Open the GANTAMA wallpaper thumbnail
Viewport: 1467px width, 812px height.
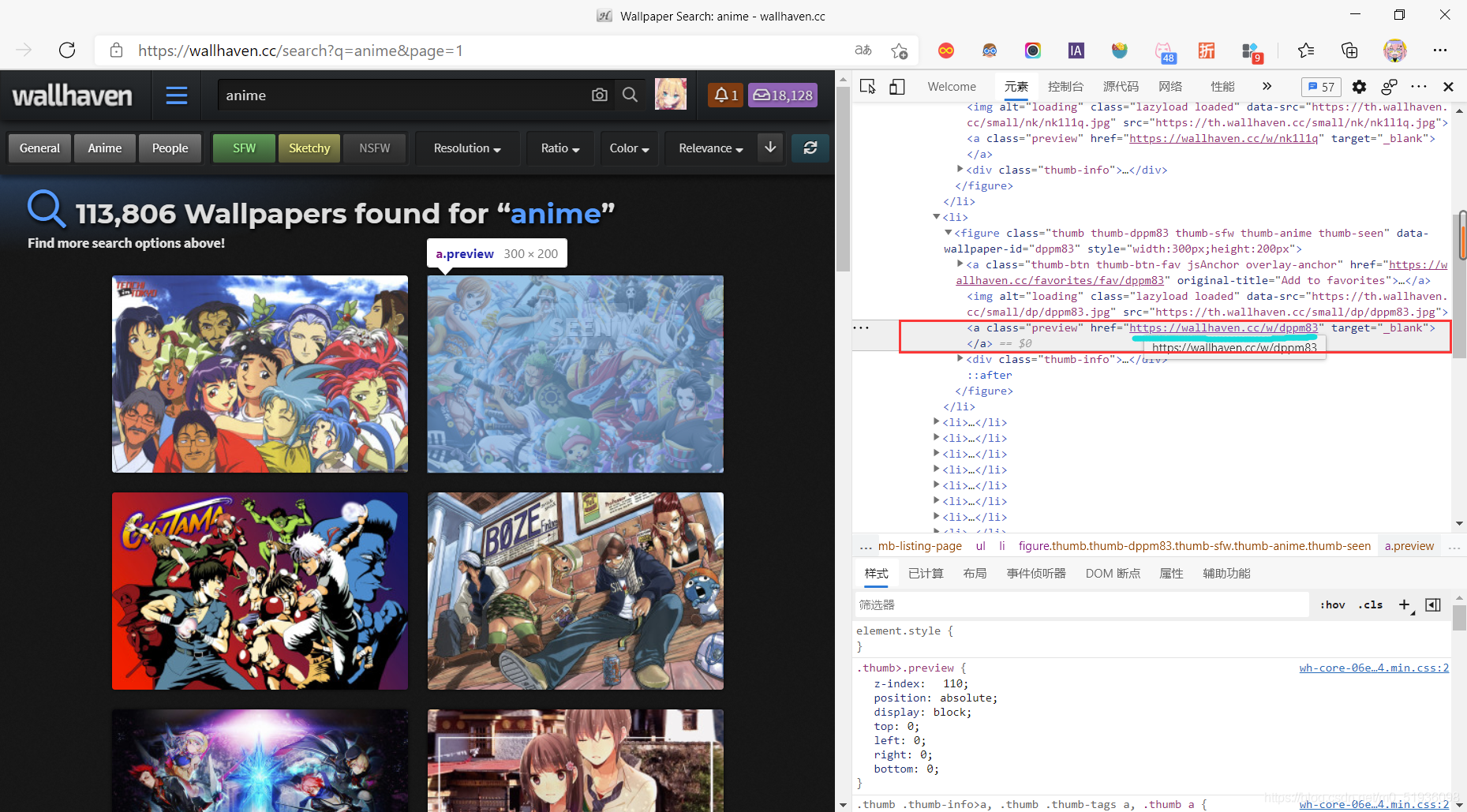tap(260, 591)
